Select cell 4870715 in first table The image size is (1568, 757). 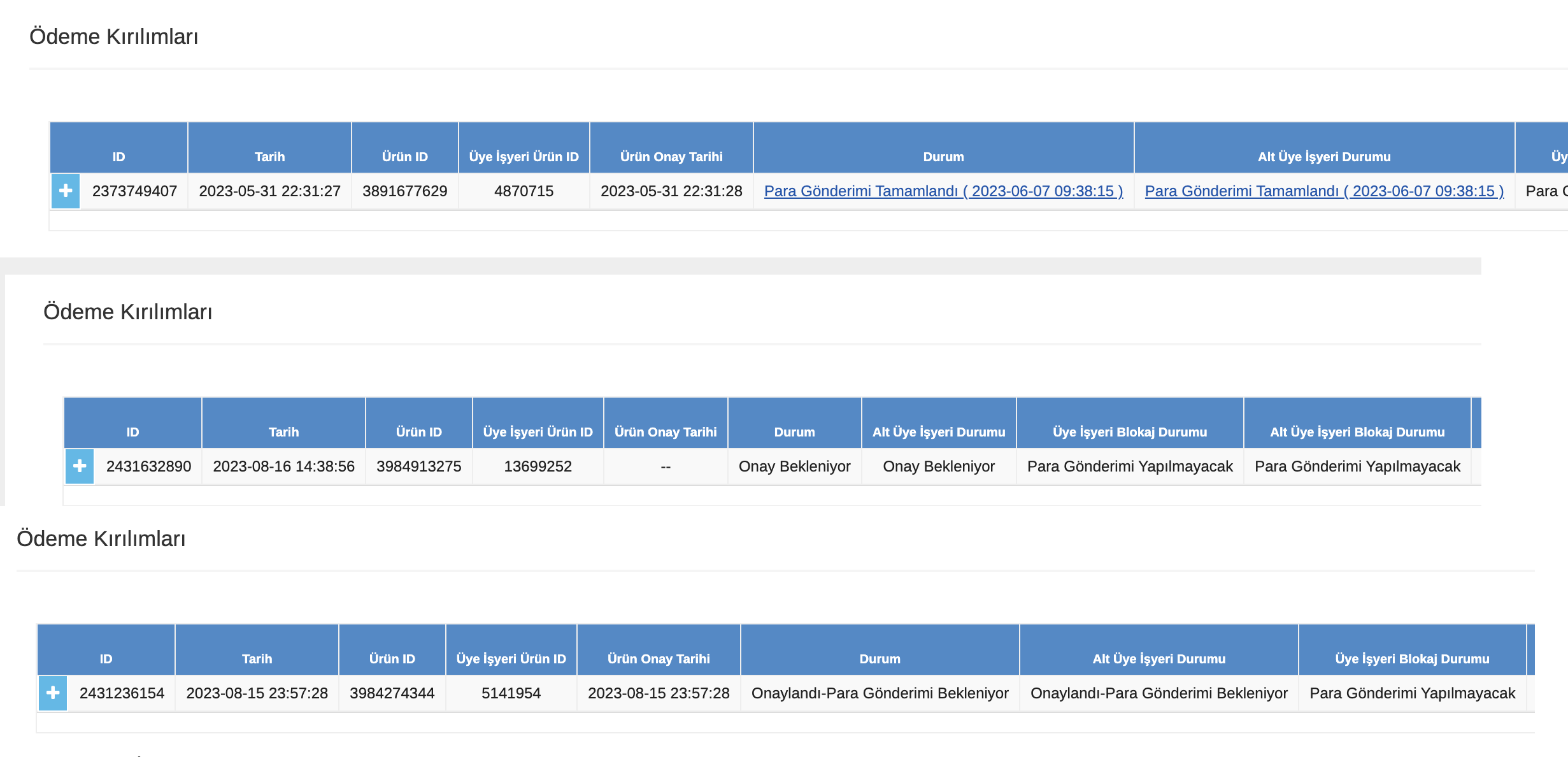click(524, 191)
